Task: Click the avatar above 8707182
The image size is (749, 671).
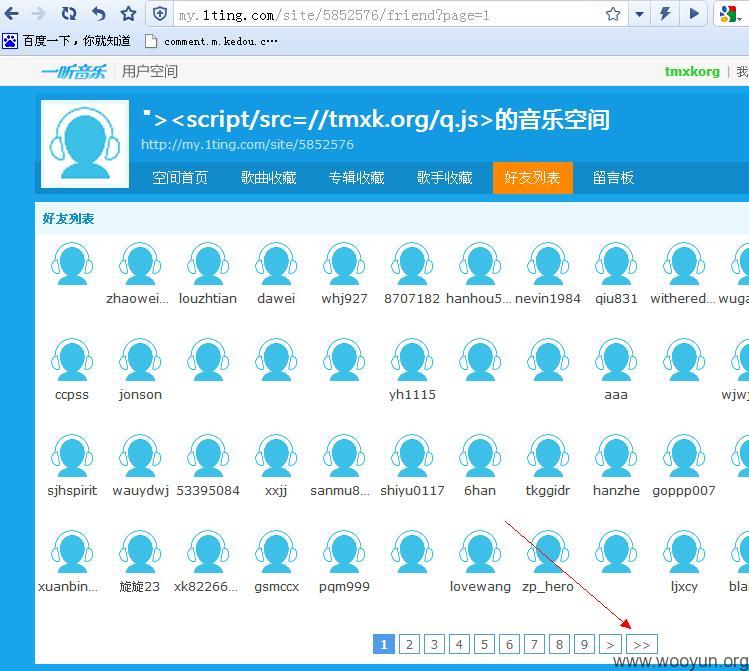Action: coord(412,264)
